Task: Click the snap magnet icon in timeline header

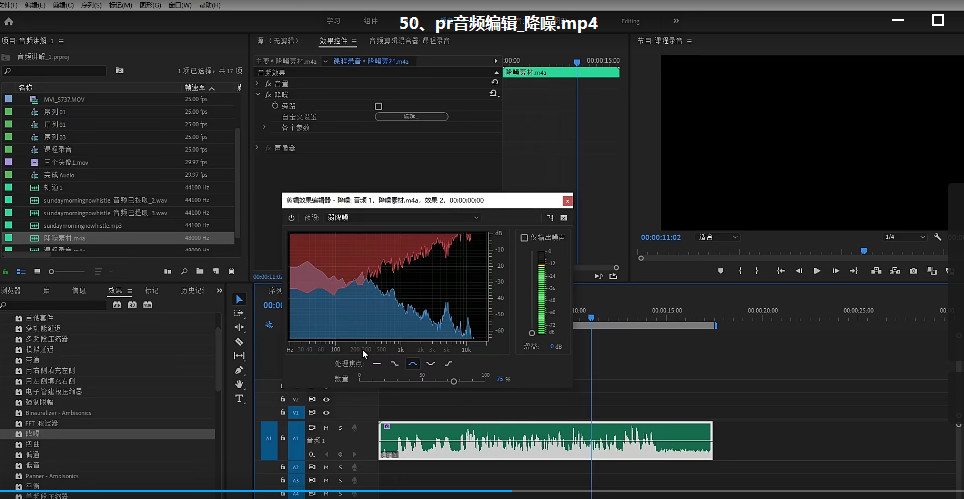Action: click(269, 324)
